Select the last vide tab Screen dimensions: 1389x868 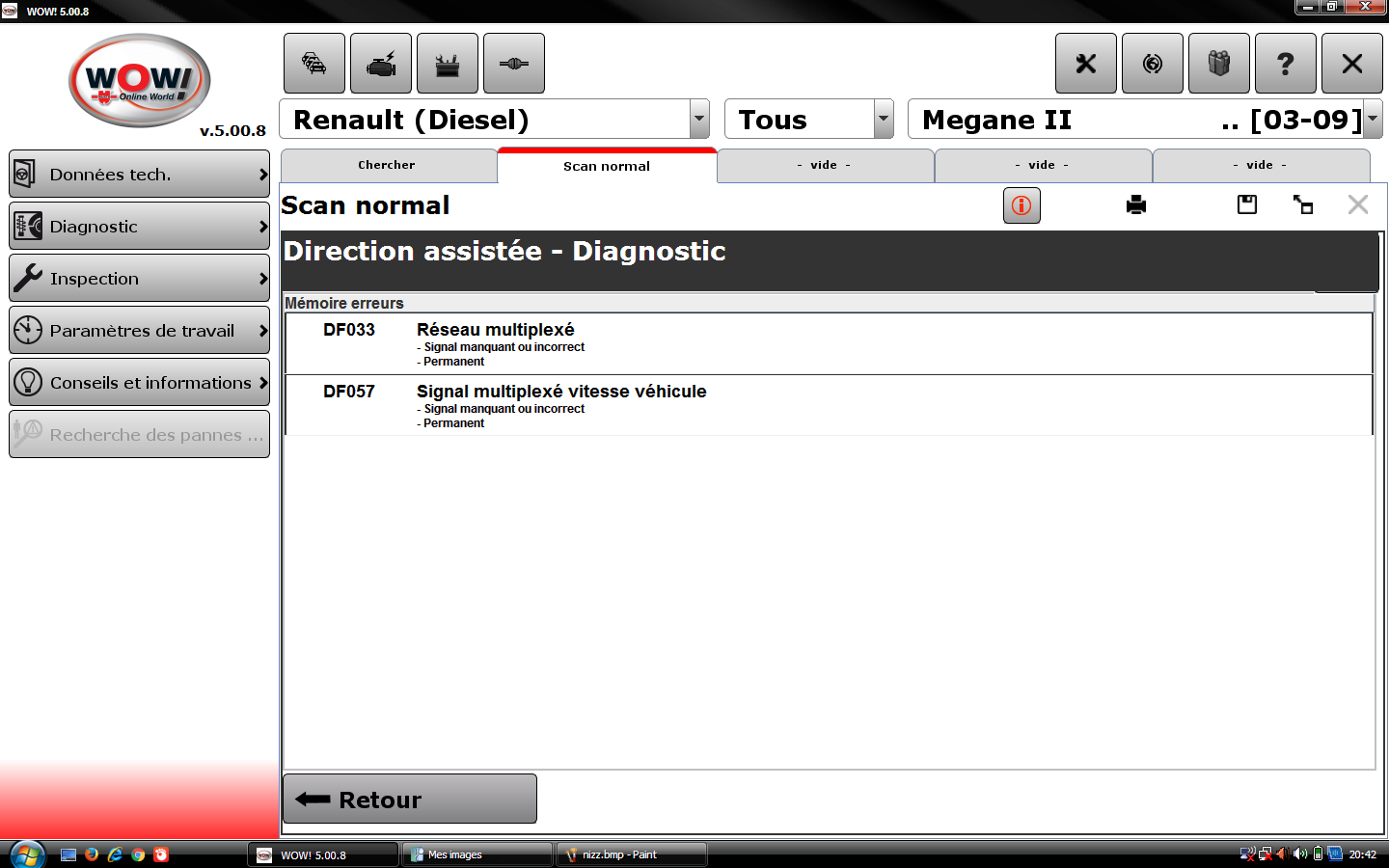click(1261, 165)
